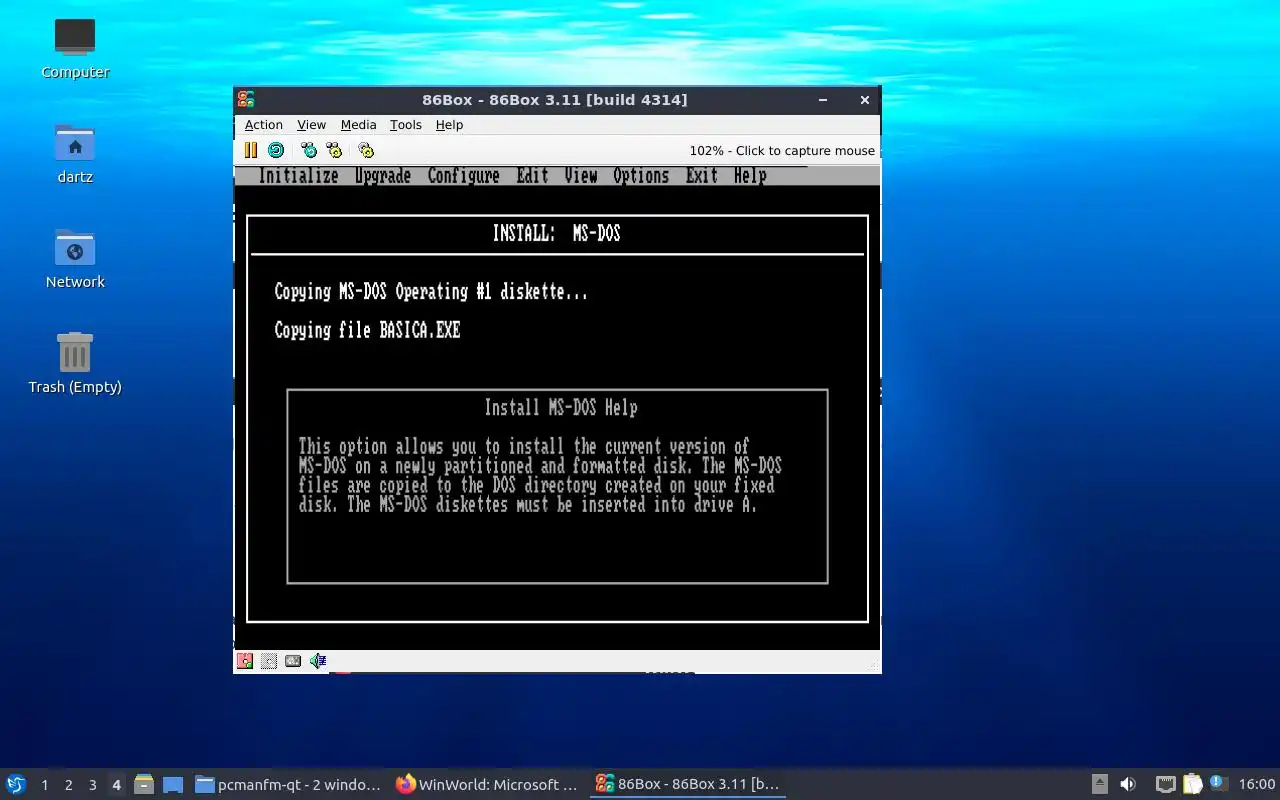
Task: Click the update notification tray icon
Action: tap(1218, 783)
